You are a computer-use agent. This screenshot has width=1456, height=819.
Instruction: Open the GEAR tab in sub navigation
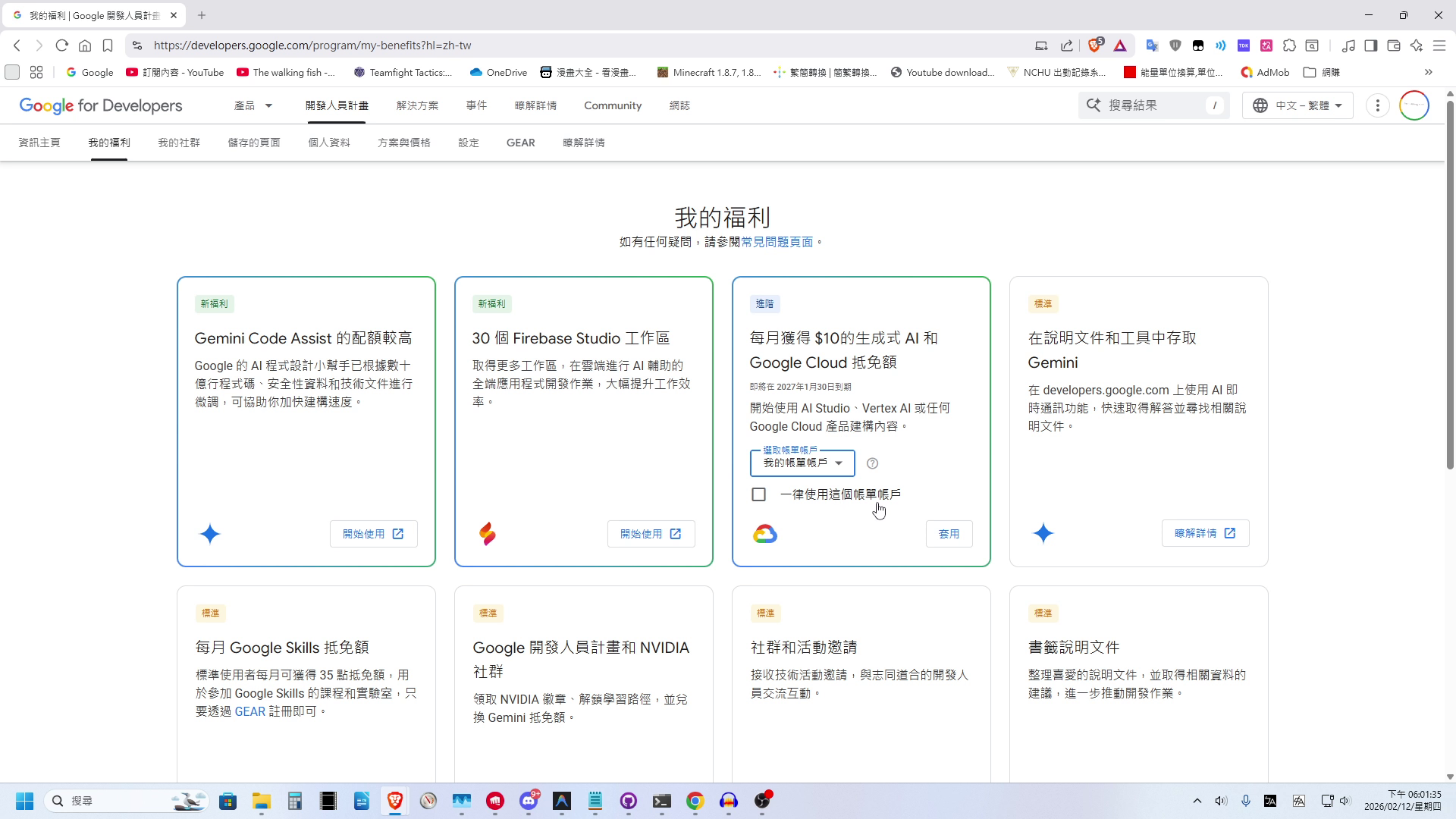click(521, 143)
